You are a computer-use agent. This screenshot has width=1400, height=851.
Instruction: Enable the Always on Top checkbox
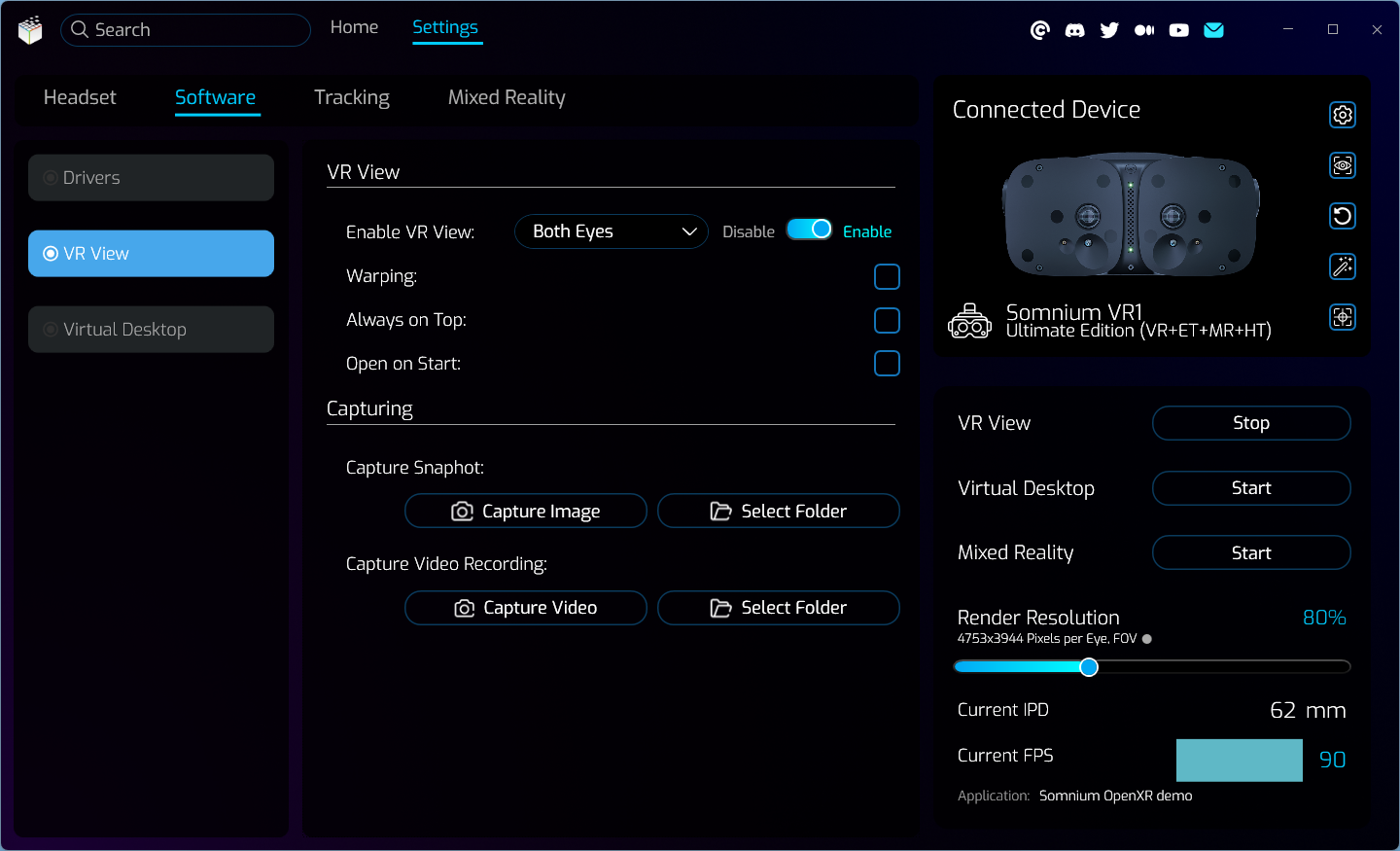point(887,320)
